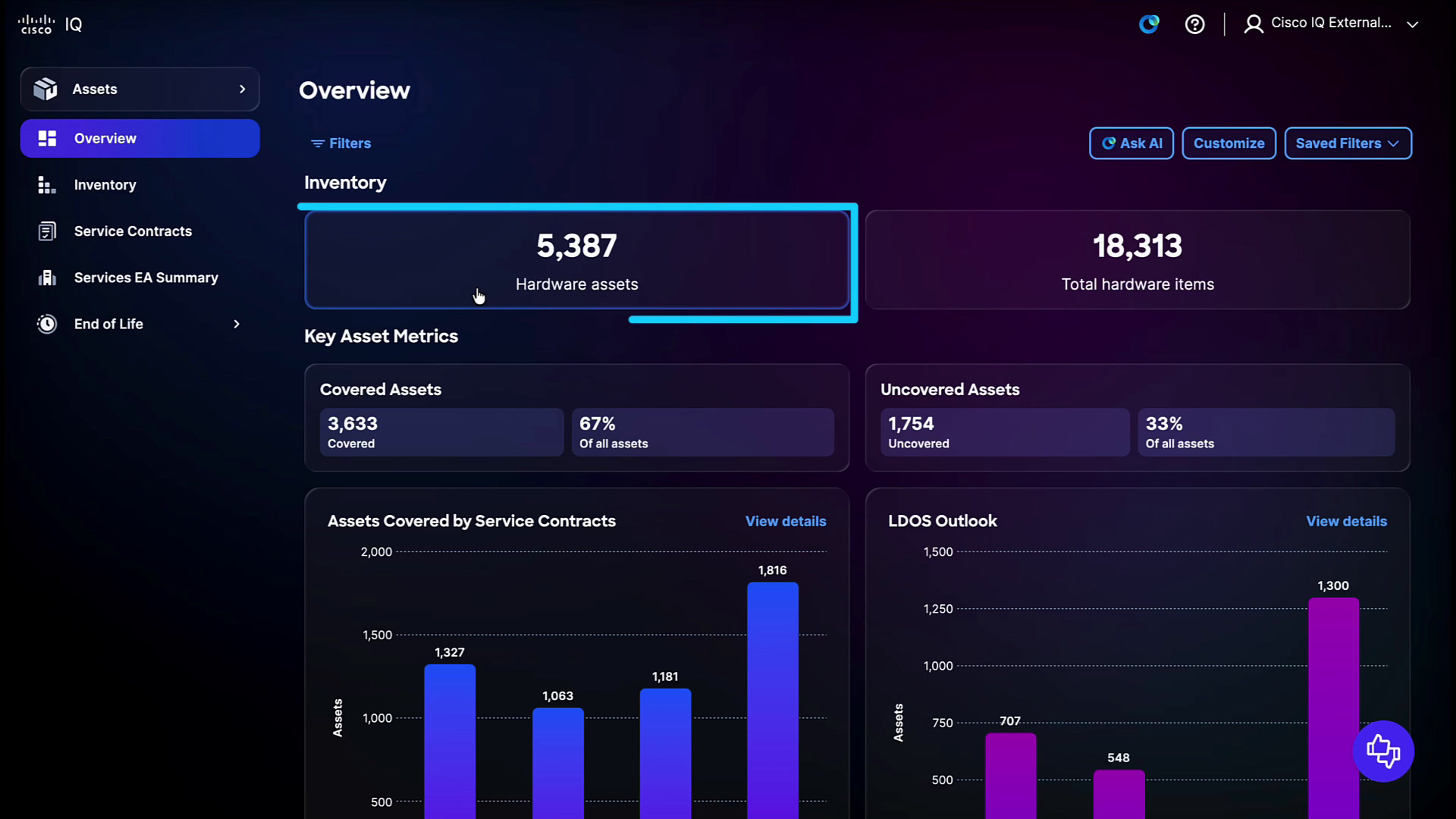Click the 1,754 Uncovered tile

[x=1005, y=432]
